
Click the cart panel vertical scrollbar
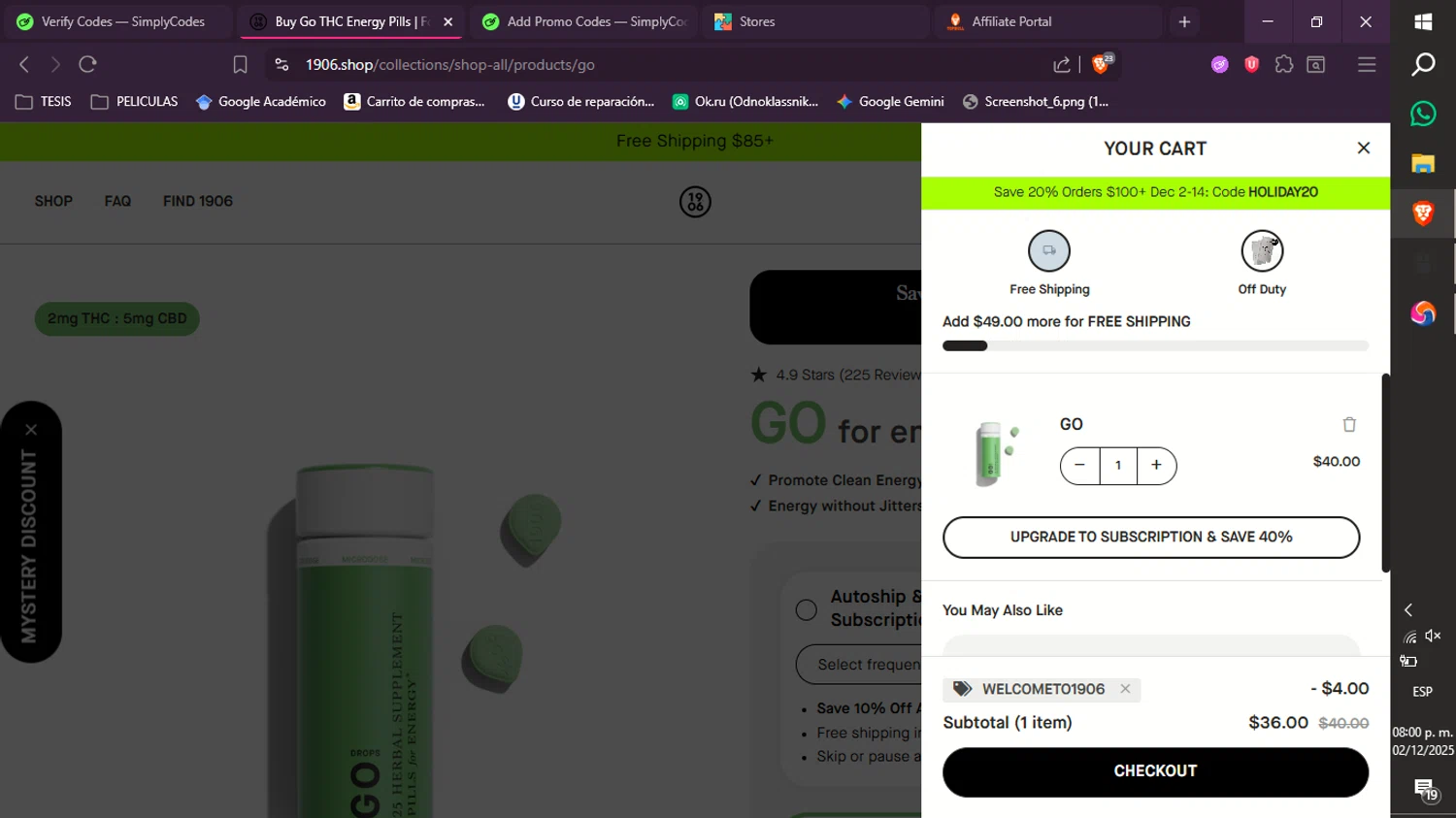click(1386, 473)
